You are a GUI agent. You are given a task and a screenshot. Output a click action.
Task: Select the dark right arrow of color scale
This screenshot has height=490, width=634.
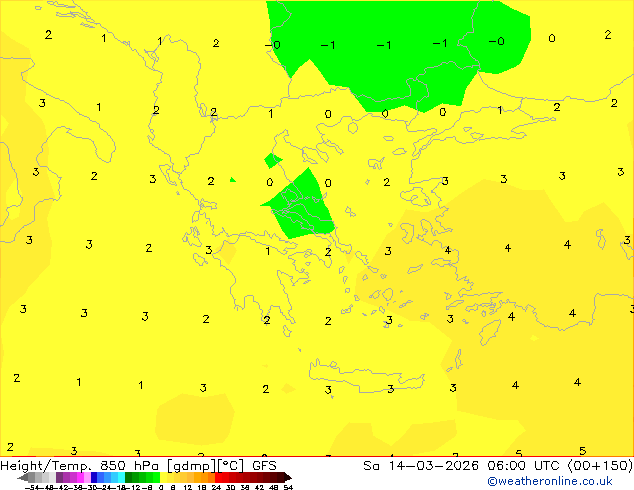[x=288, y=477]
